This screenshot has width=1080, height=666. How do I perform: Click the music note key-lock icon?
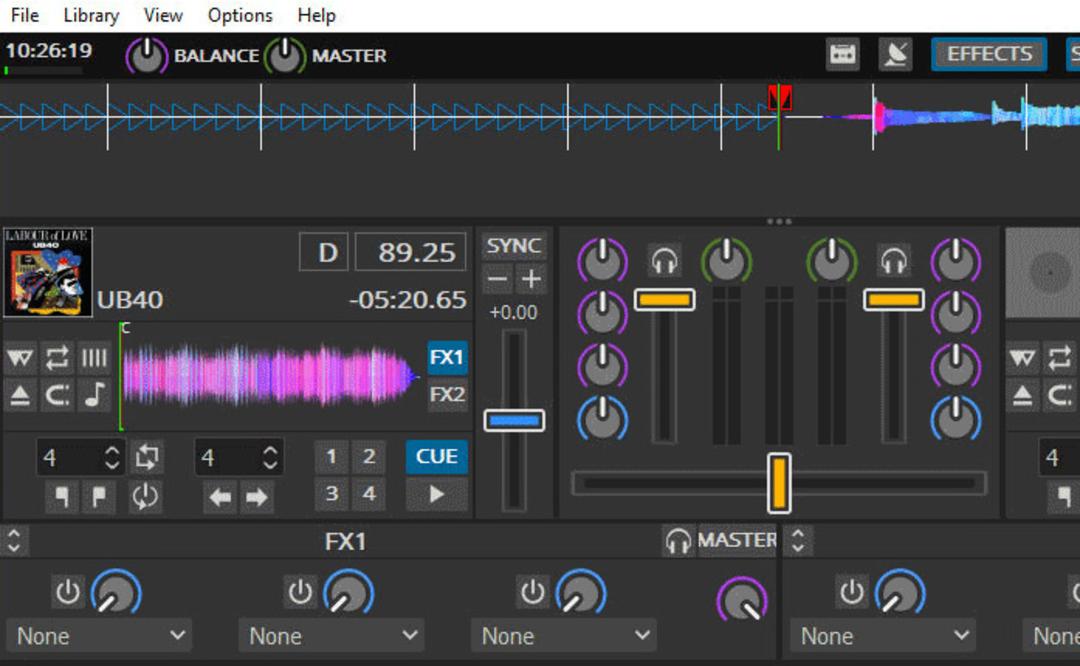point(95,395)
